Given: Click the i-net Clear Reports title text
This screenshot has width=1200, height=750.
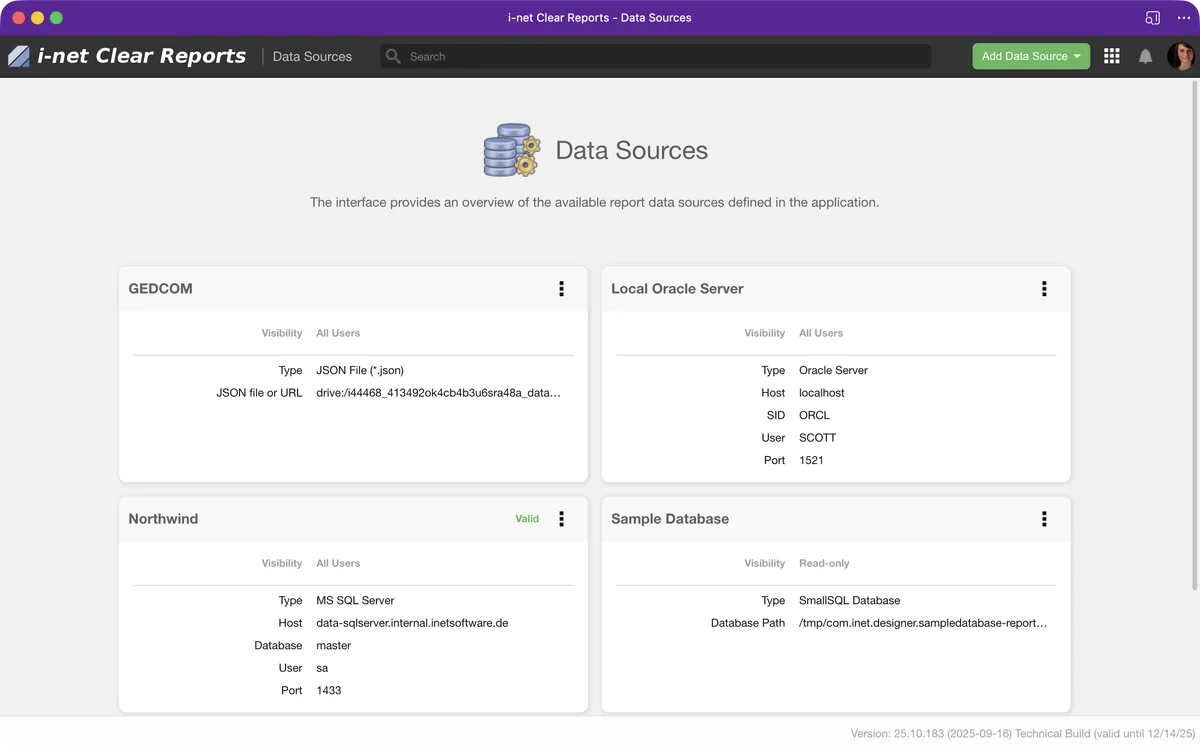Looking at the screenshot, I should (x=141, y=56).
